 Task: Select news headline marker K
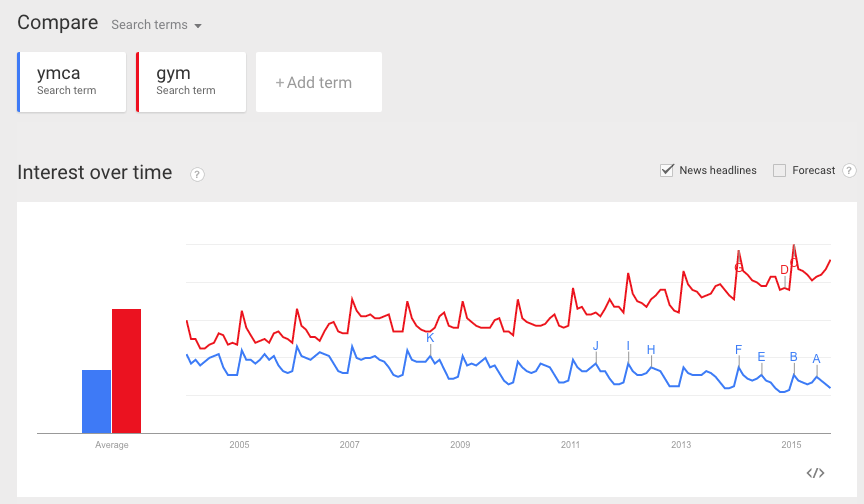coord(430,338)
